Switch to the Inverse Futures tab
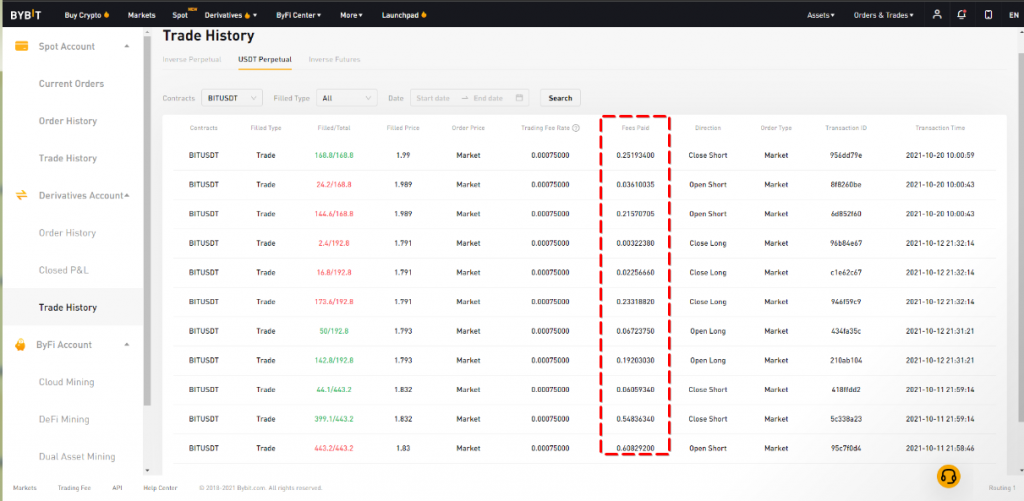Viewport: 1024px width, 501px height. click(x=334, y=60)
